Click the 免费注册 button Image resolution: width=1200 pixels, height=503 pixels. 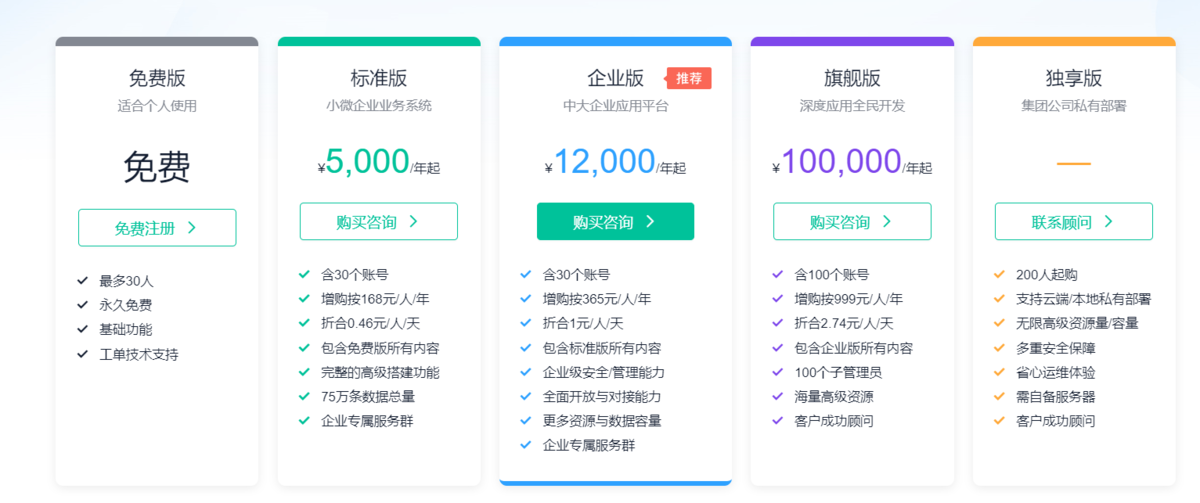(x=157, y=228)
